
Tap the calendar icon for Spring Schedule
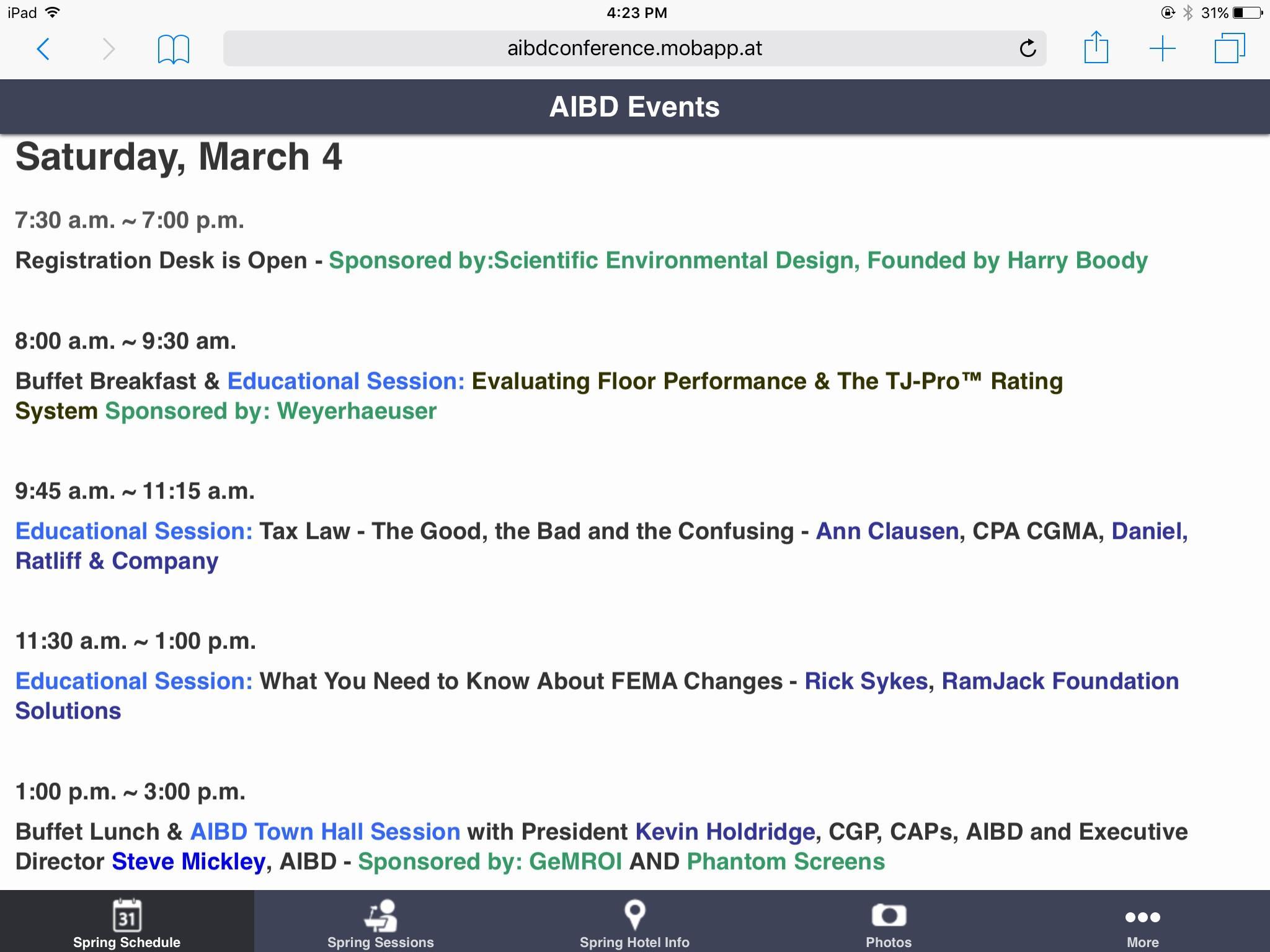(127, 916)
